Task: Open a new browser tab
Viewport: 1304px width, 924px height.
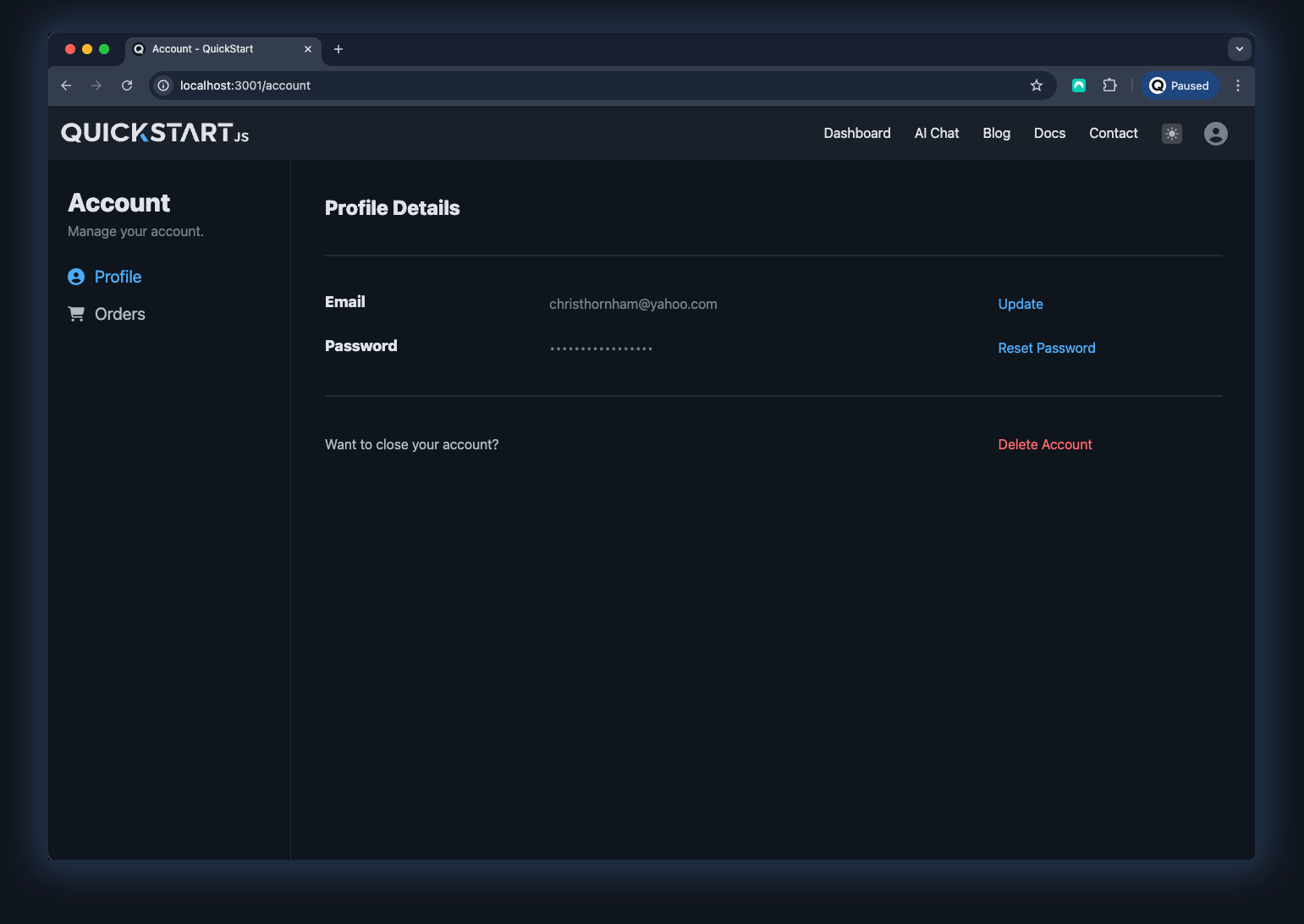Action: pyautogui.click(x=338, y=49)
